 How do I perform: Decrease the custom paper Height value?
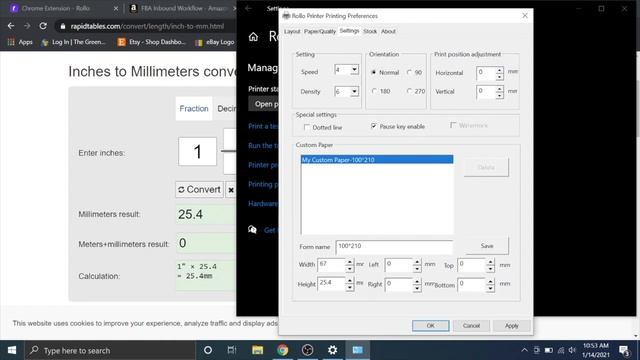tap(349, 287)
